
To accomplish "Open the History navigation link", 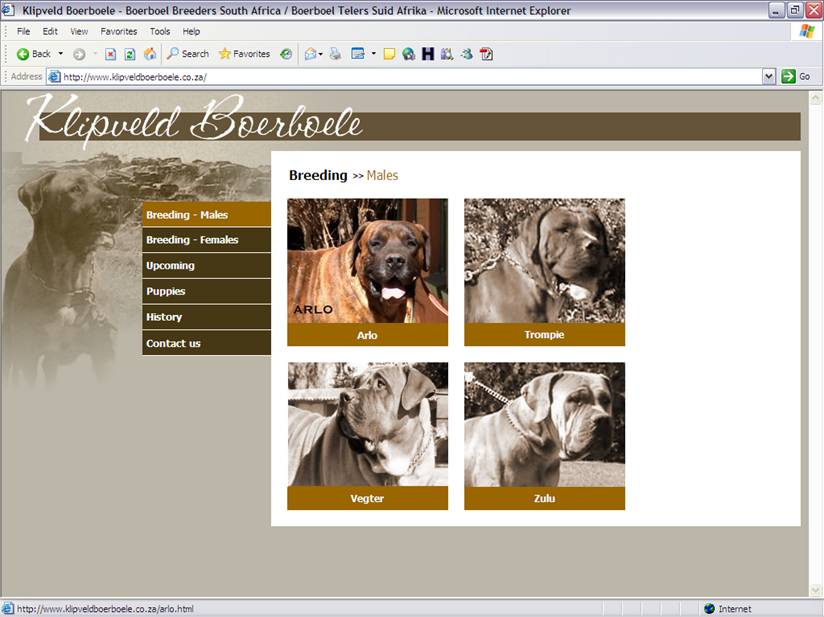I will point(206,317).
